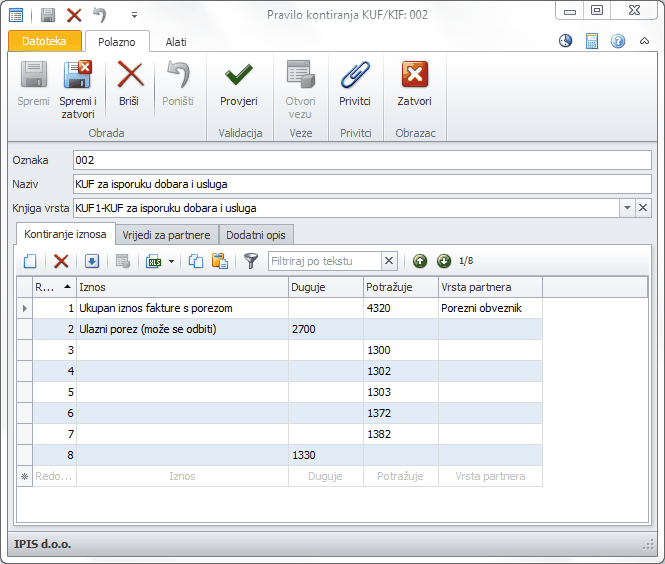Open the calculator icon at top right

point(592,41)
